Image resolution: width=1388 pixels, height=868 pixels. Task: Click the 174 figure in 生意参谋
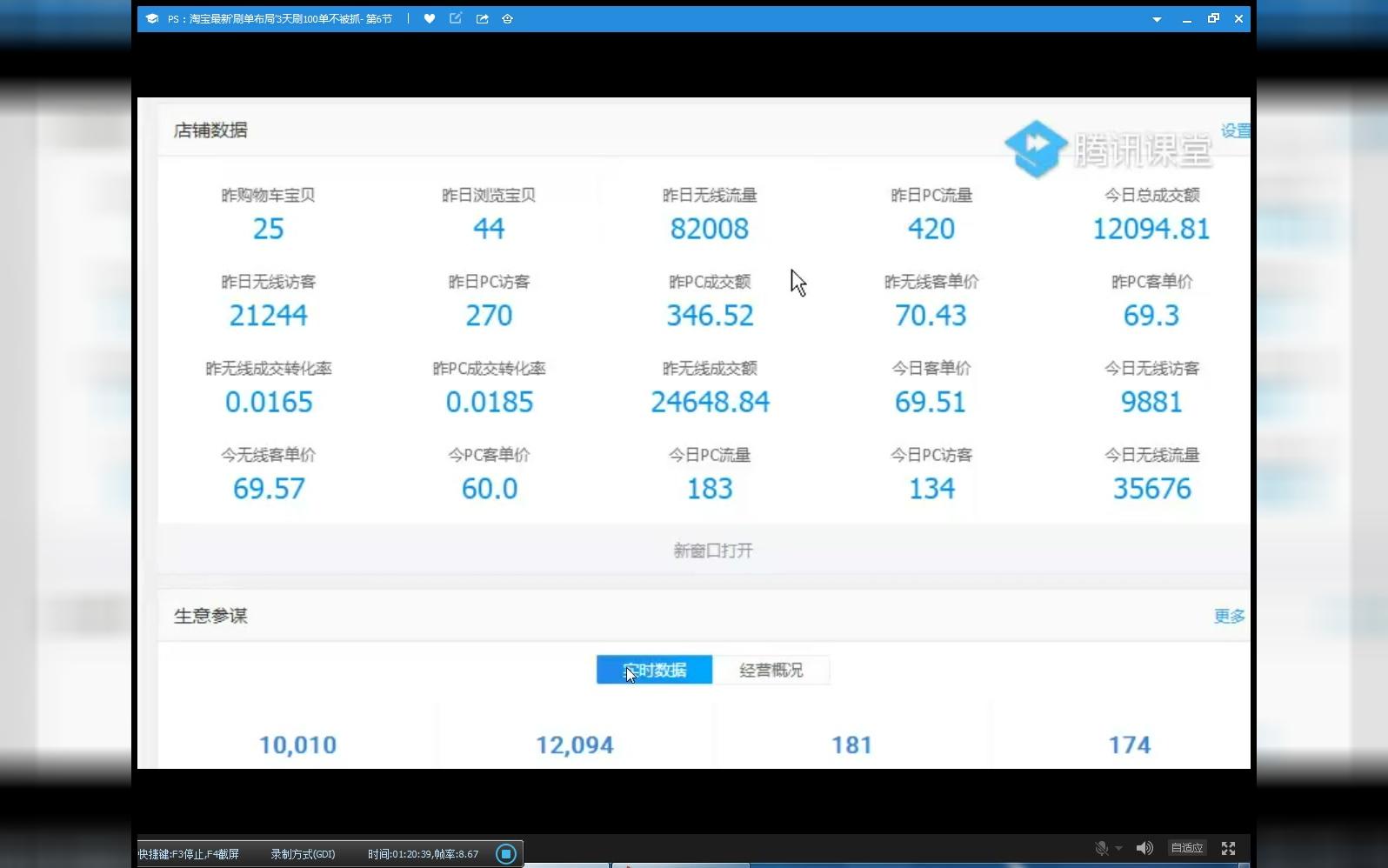coord(1129,745)
